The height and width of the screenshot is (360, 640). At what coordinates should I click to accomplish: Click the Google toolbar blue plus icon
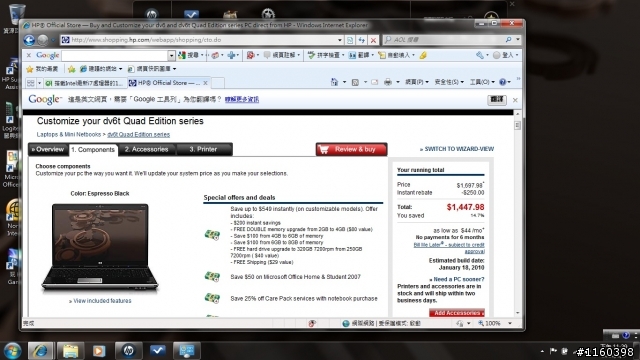[x=231, y=55]
